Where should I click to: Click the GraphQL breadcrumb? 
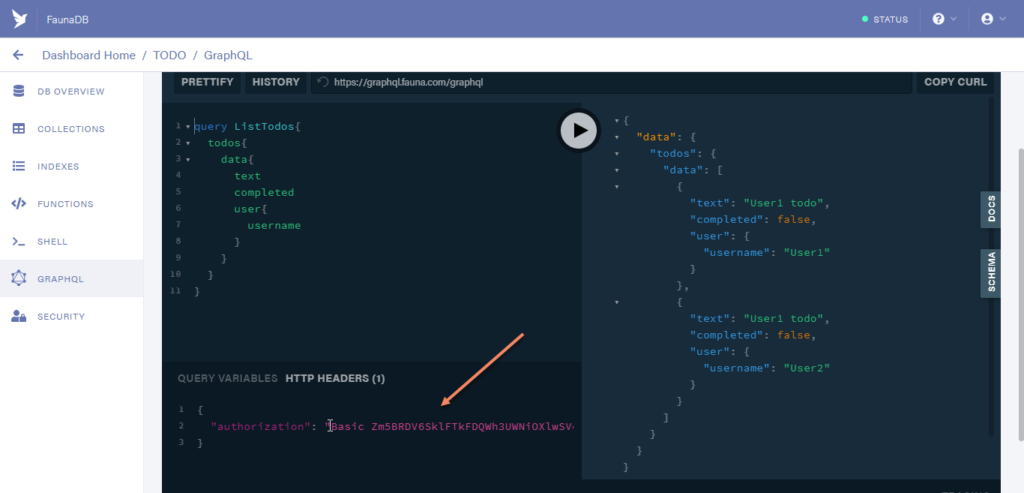coord(228,56)
